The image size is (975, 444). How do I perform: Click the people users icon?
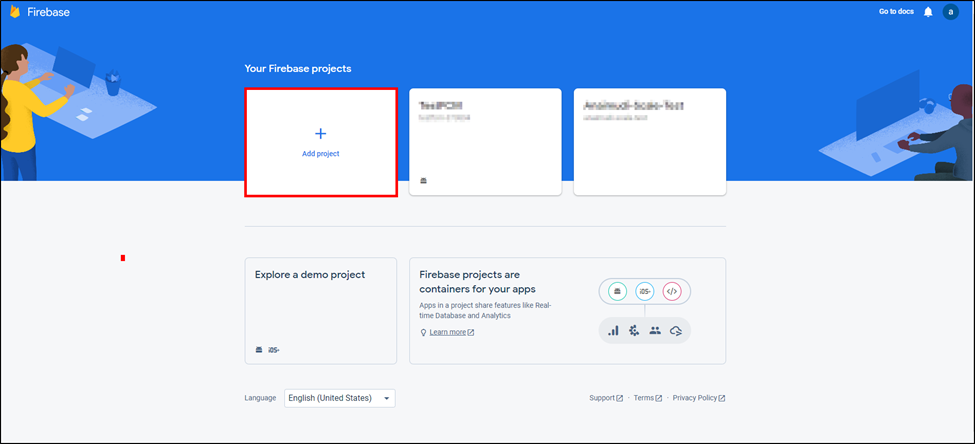655,331
